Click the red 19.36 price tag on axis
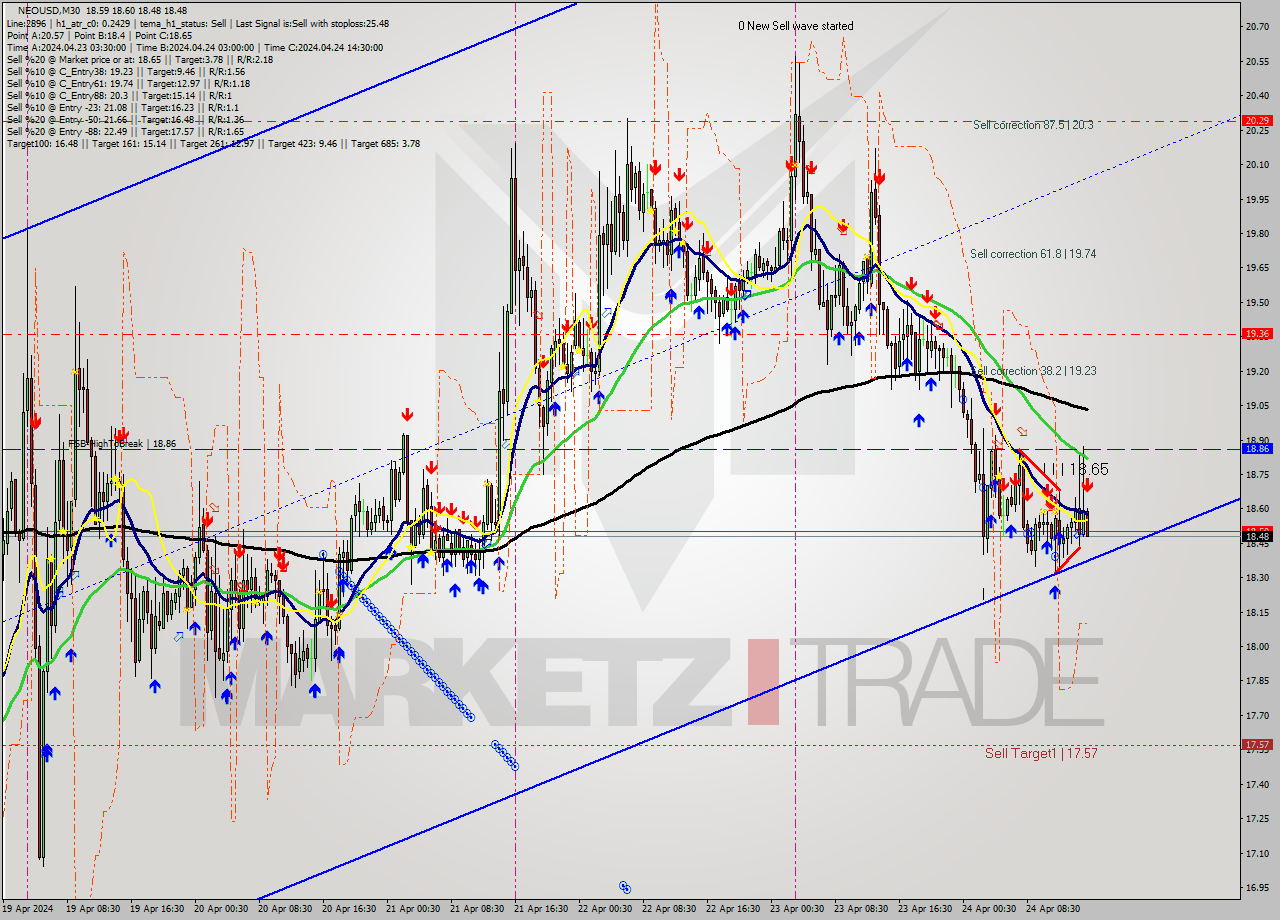This screenshot has width=1280, height=920. point(1256,334)
